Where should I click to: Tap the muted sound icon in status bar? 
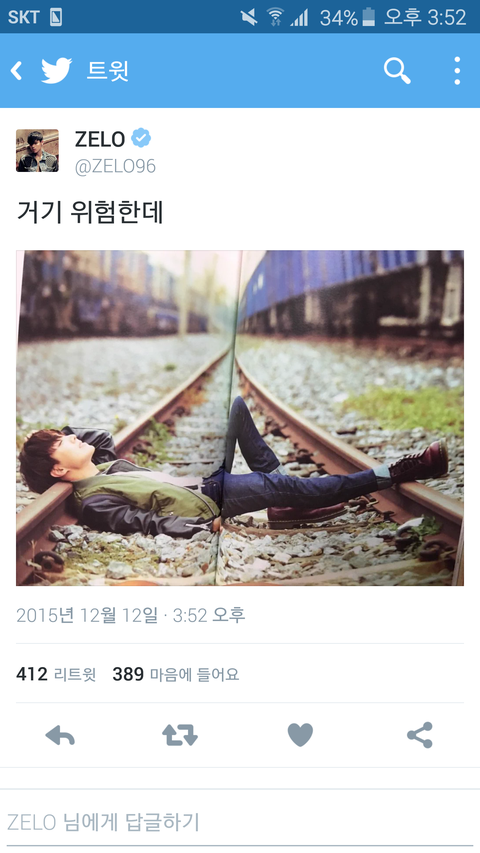[249, 17]
